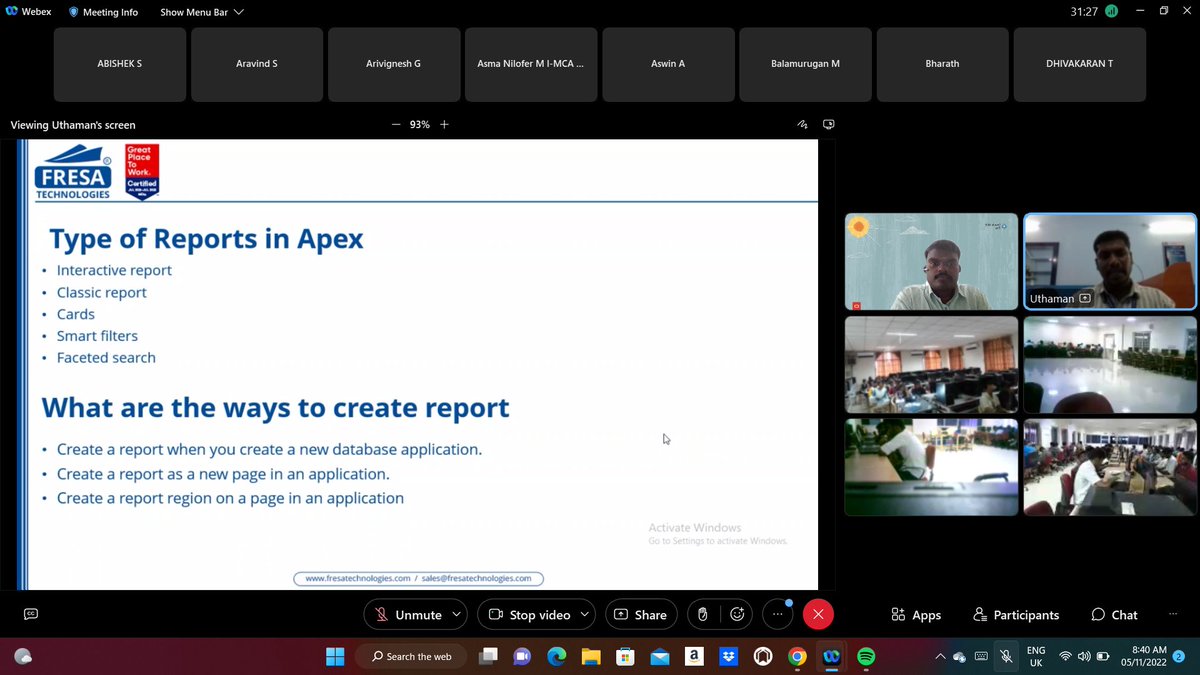This screenshot has height=675, width=1200.
Task: Open Spotify from the taskbar
Action: point(866,656)
